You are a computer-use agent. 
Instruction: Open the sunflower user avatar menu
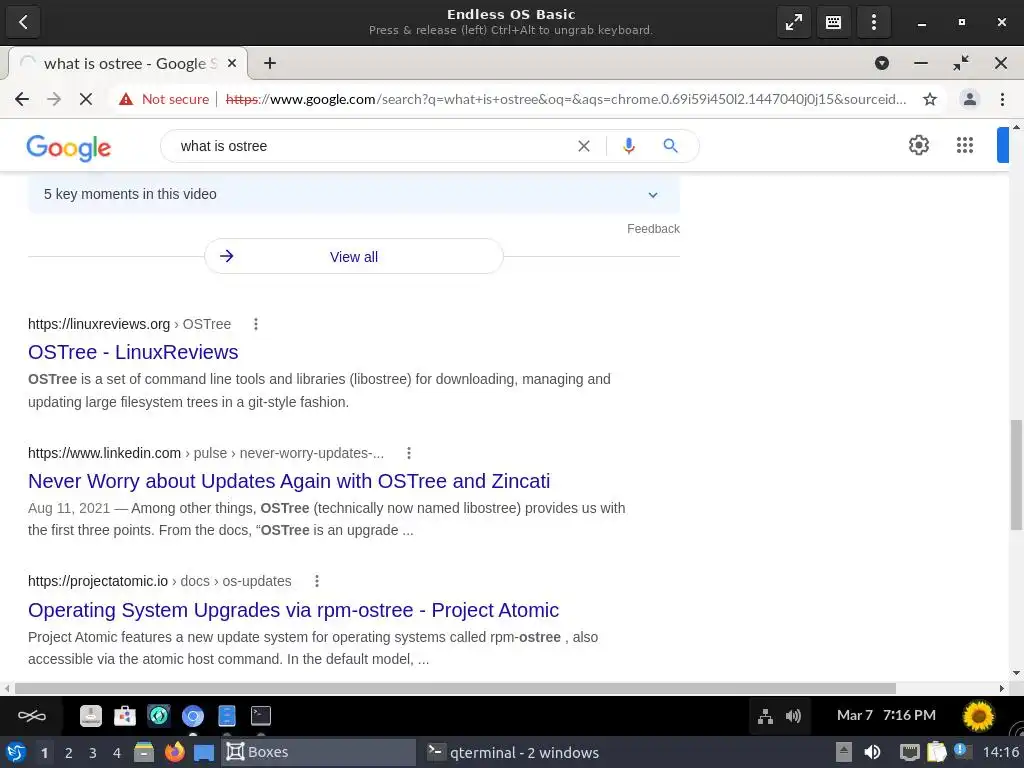978,716
